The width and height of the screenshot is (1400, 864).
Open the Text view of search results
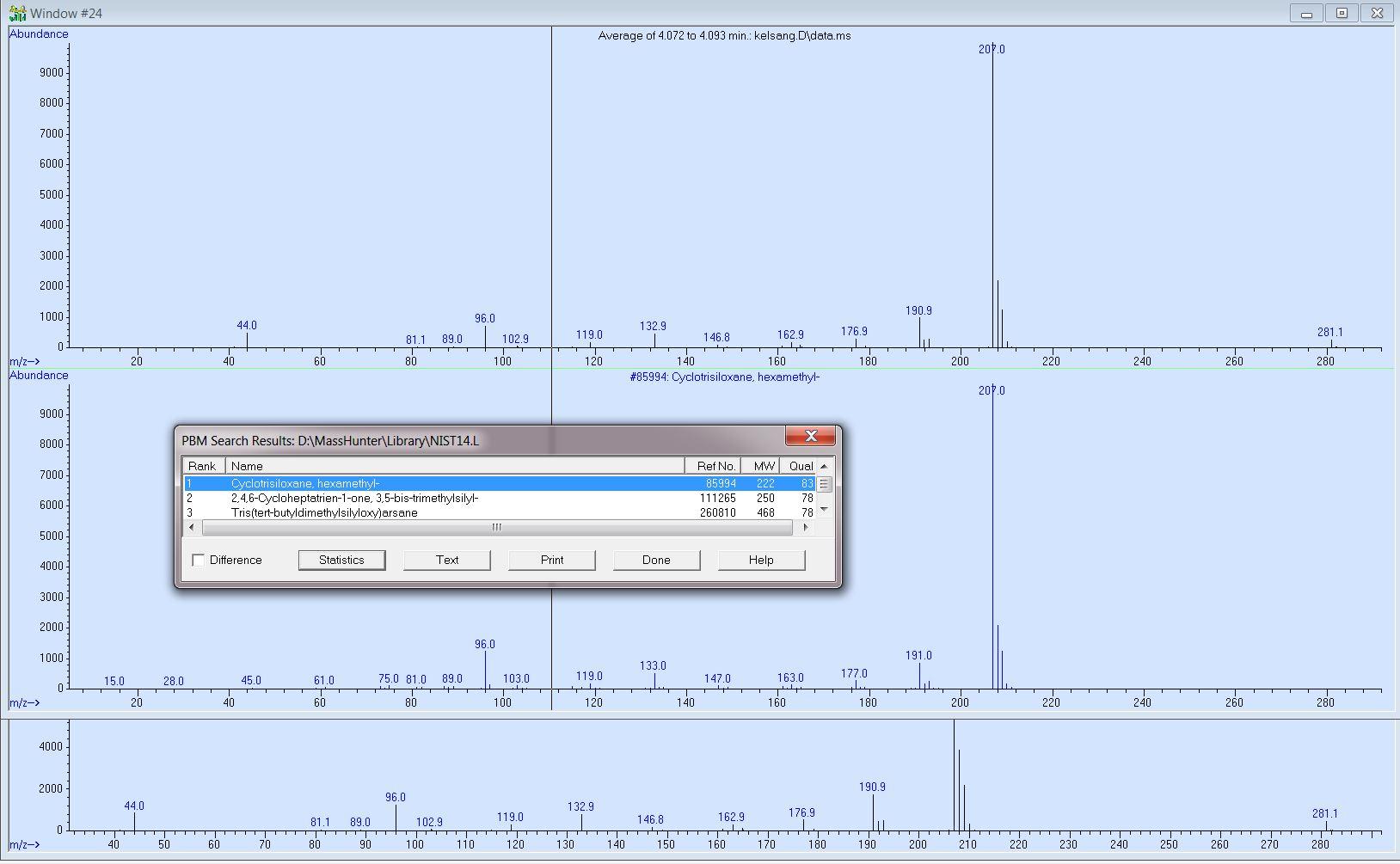[446, 560]
